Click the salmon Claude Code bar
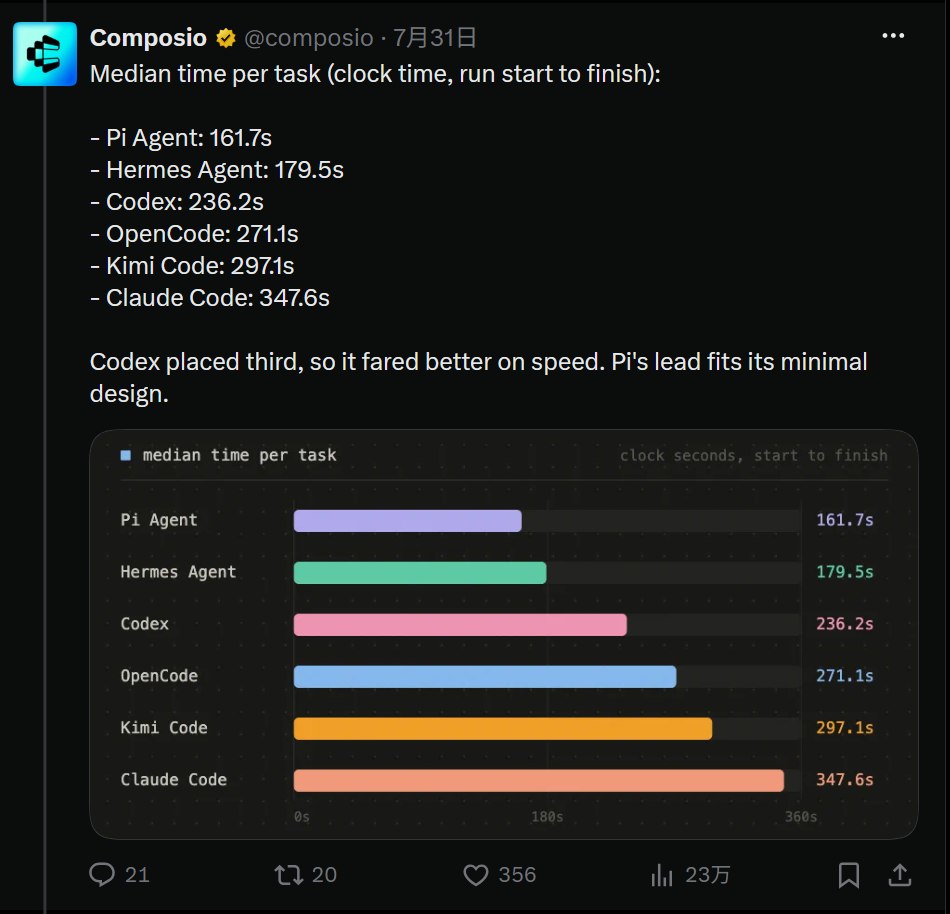The image size is (950, 914). (x=539, y=781)
